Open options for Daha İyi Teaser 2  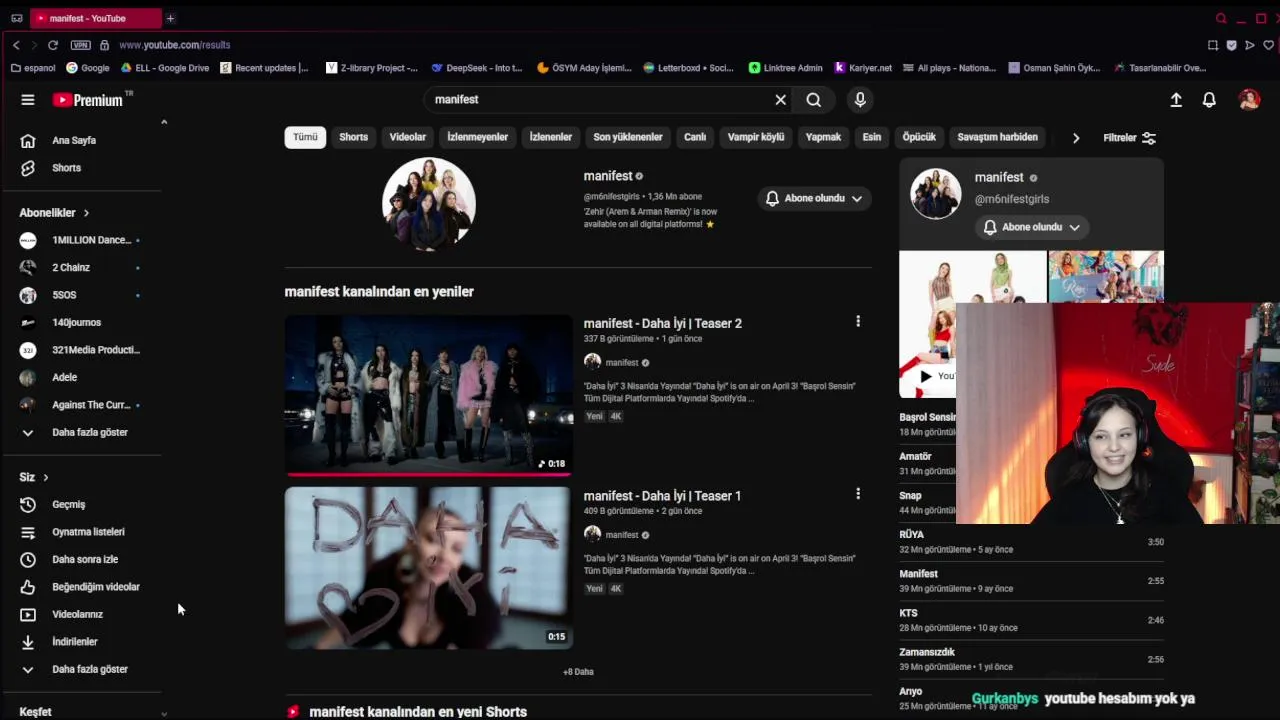pyautogui.click(x=857, y=322)
